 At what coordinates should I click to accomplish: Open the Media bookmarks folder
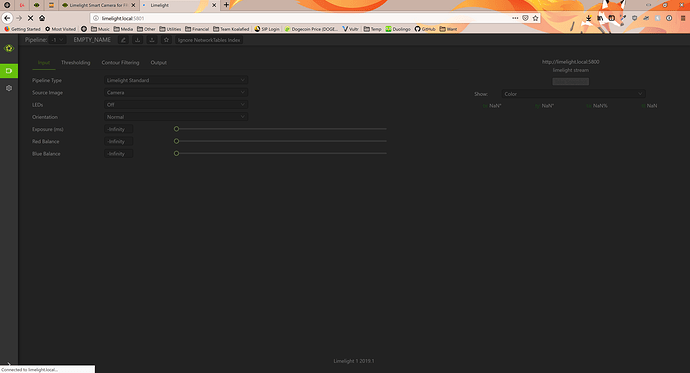point(123,29)
